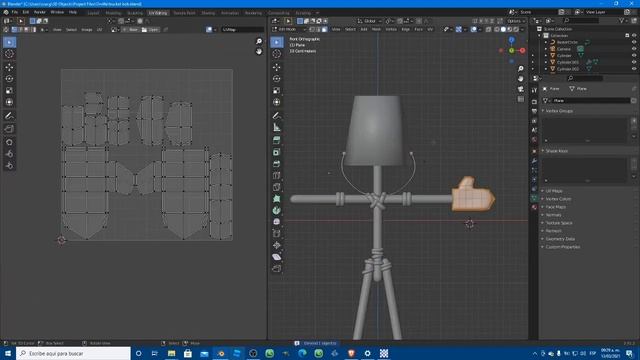Viewport: 640px width, 360px height.
Task: Toggle the camera view icon in 3D viewport
Action: point(521,89)
